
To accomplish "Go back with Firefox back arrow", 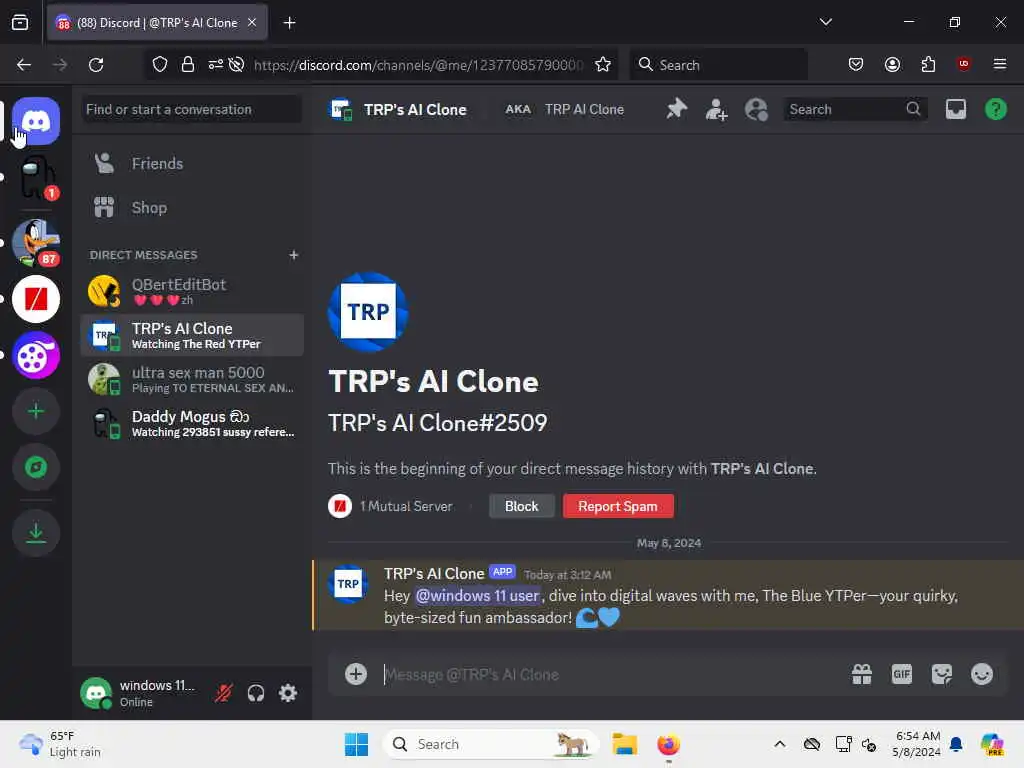I will [24, 65].
